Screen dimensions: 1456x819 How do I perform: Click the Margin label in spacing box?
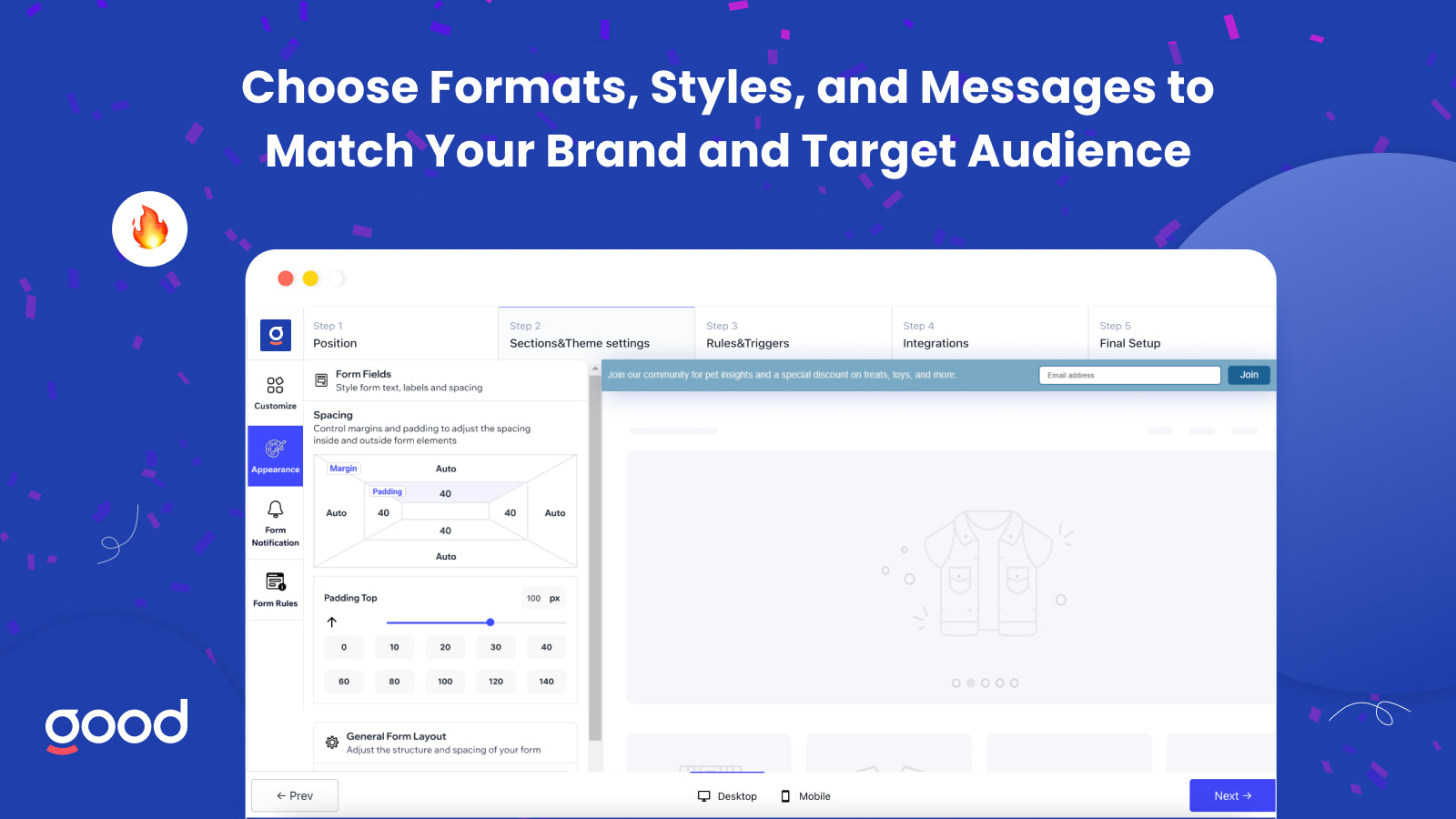coord(343,469)
